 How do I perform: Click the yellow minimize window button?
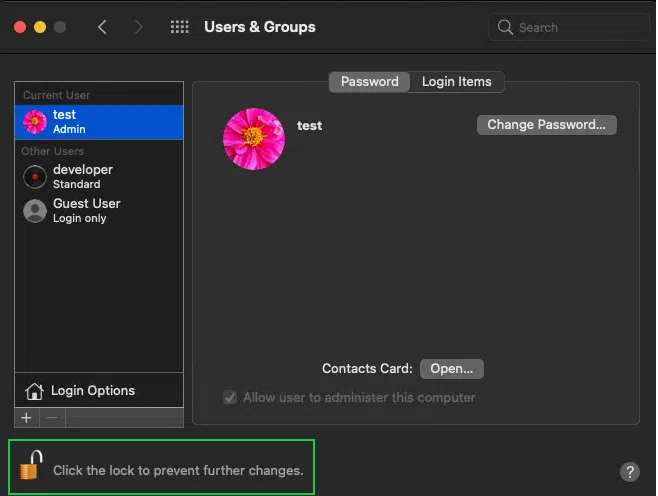[x=40, y=27]
